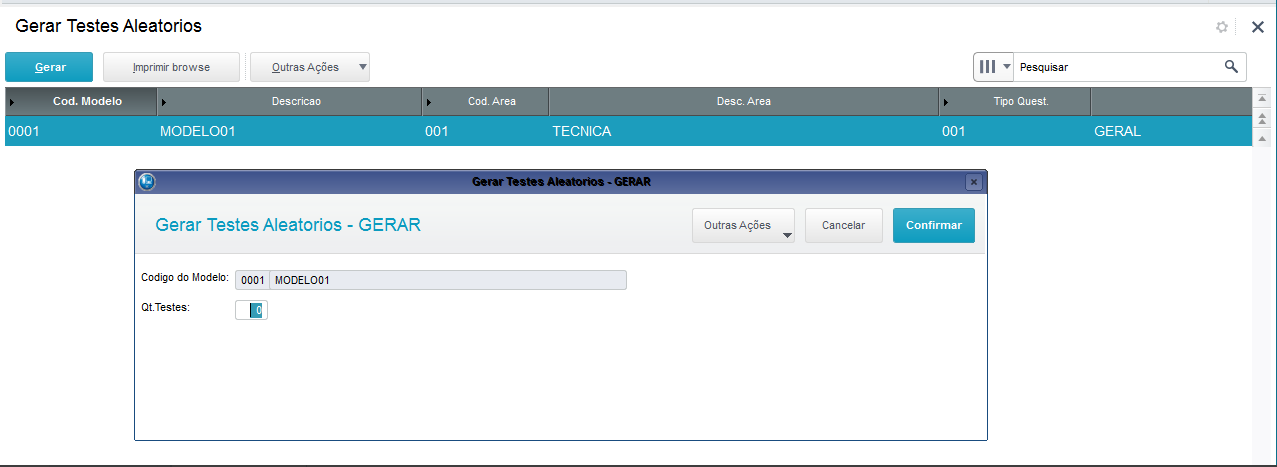The image size is (1277, 467).
Task: Click the Codigo do Modelo field
Action: point(431,280)
